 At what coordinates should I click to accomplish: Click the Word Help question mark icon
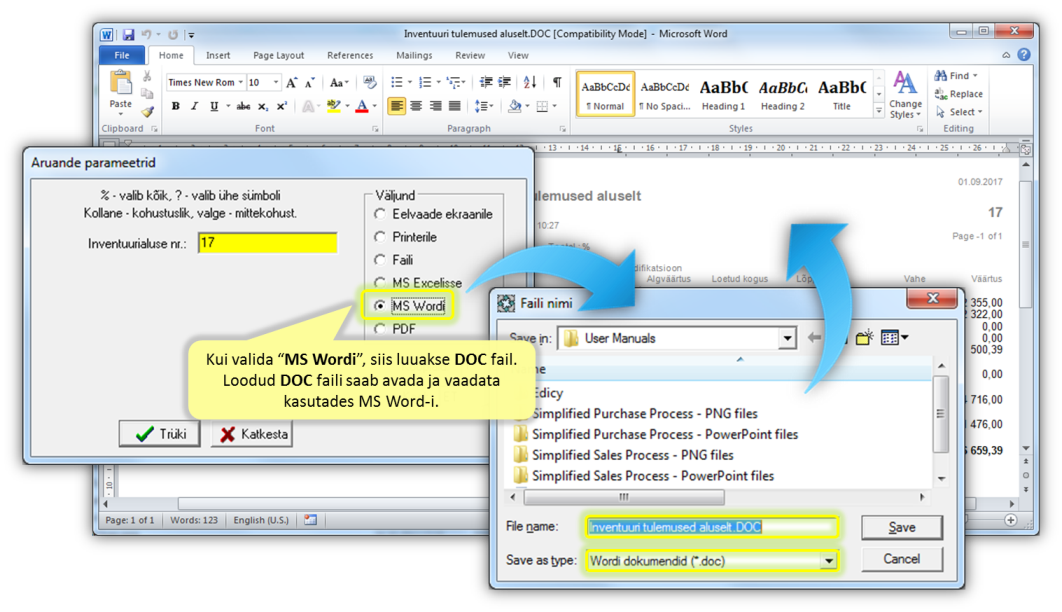click(1024, 55)
